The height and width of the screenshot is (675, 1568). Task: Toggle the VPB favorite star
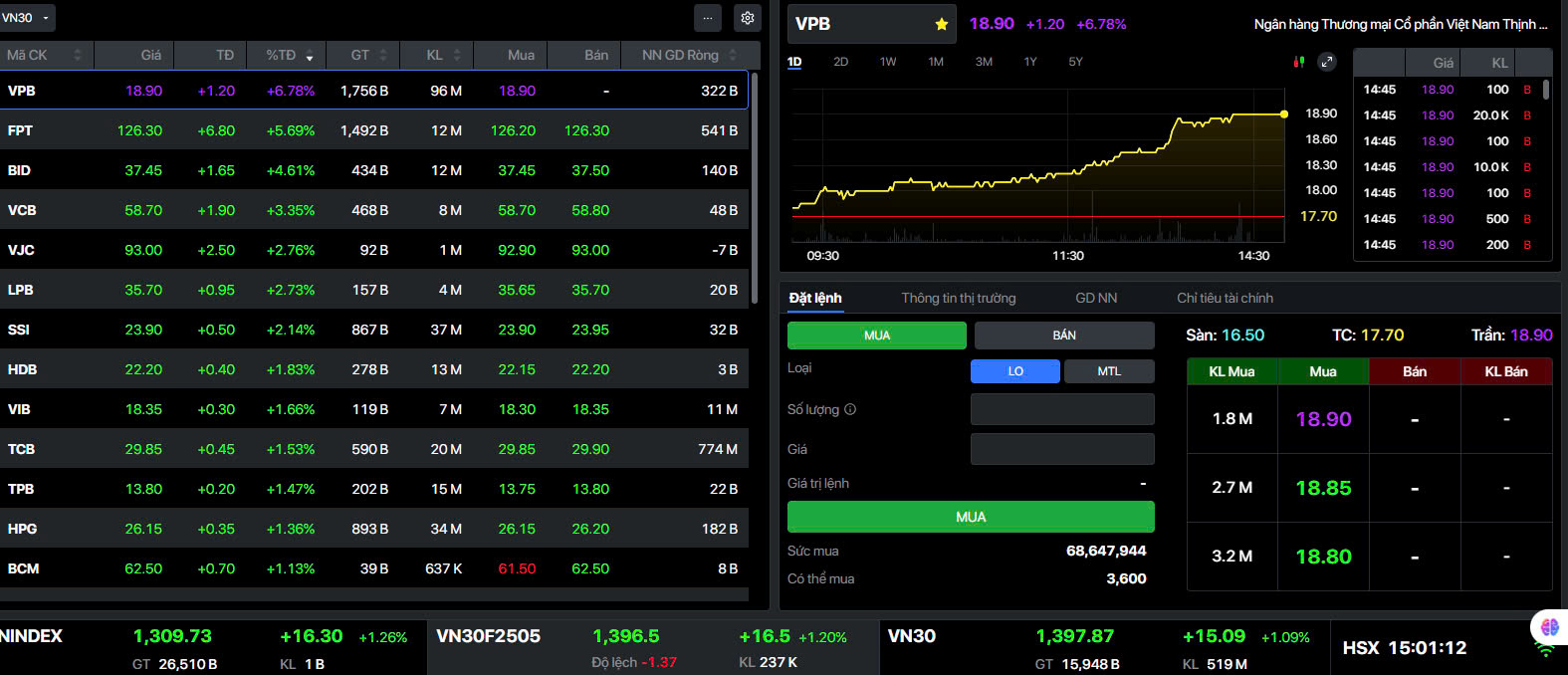coord(942,24)
